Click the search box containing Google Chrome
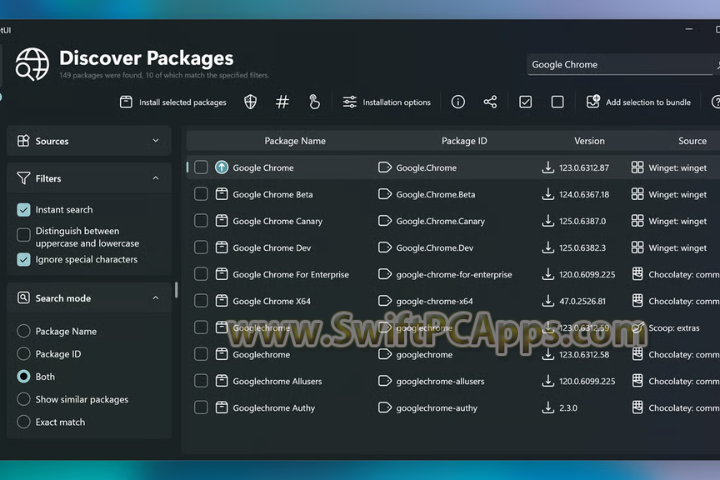The height and width of the screenshot is (480, 720). coord(620,65)
